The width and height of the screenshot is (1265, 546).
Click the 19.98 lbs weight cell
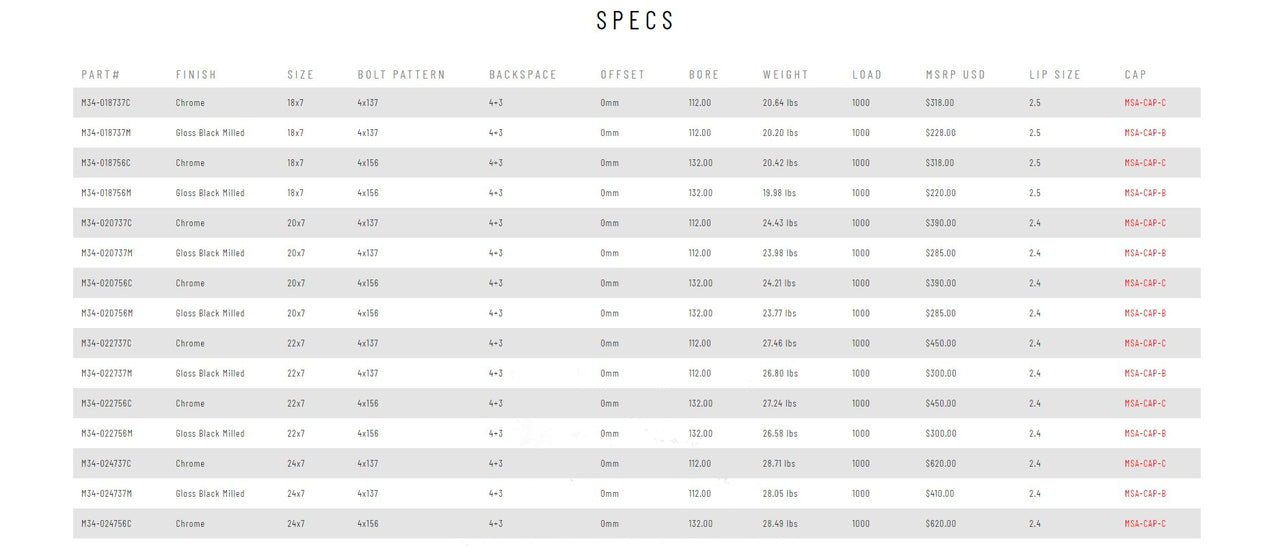click(779, 193)
